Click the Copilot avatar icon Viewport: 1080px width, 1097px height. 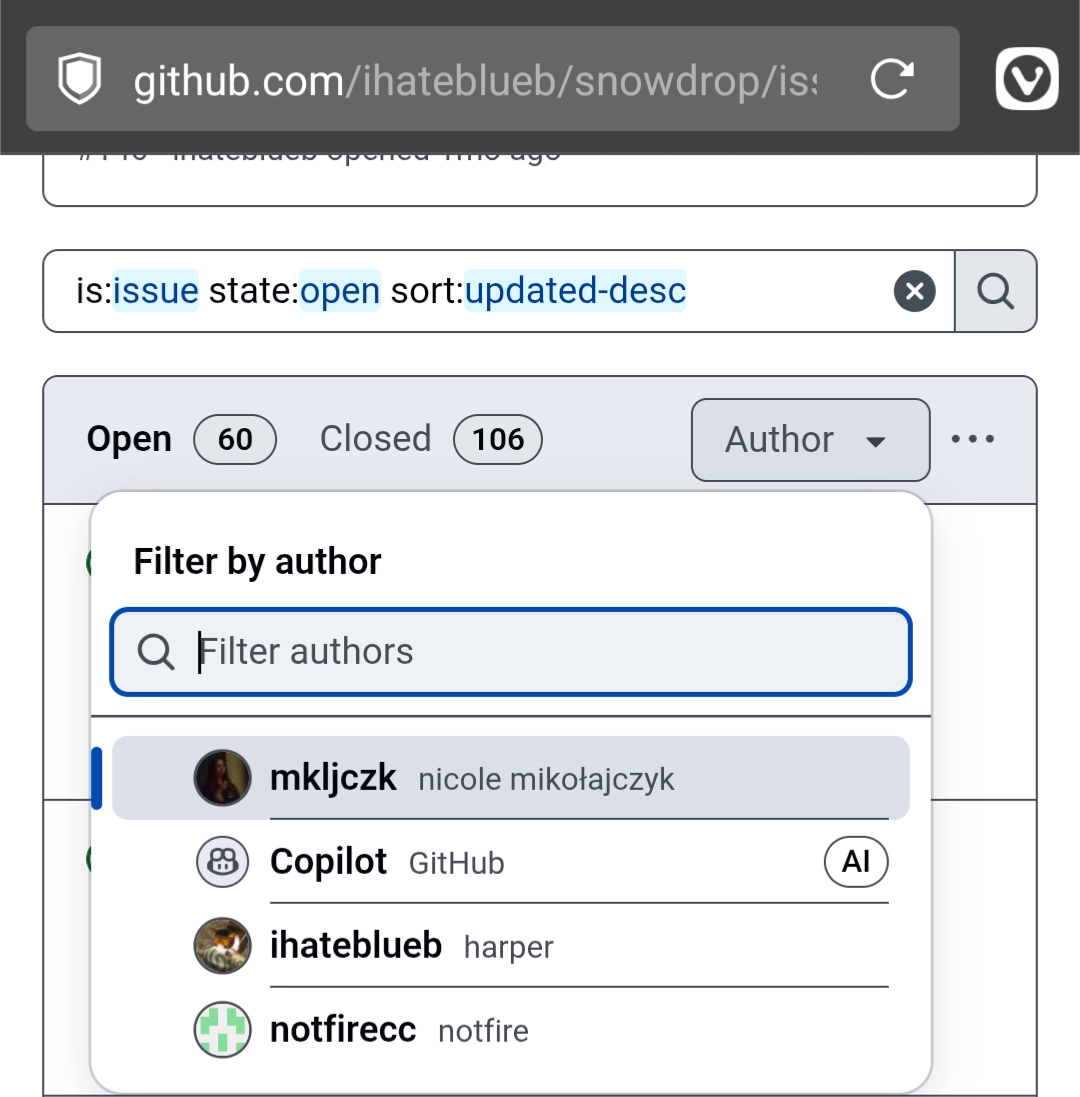[x=222, y=862]
